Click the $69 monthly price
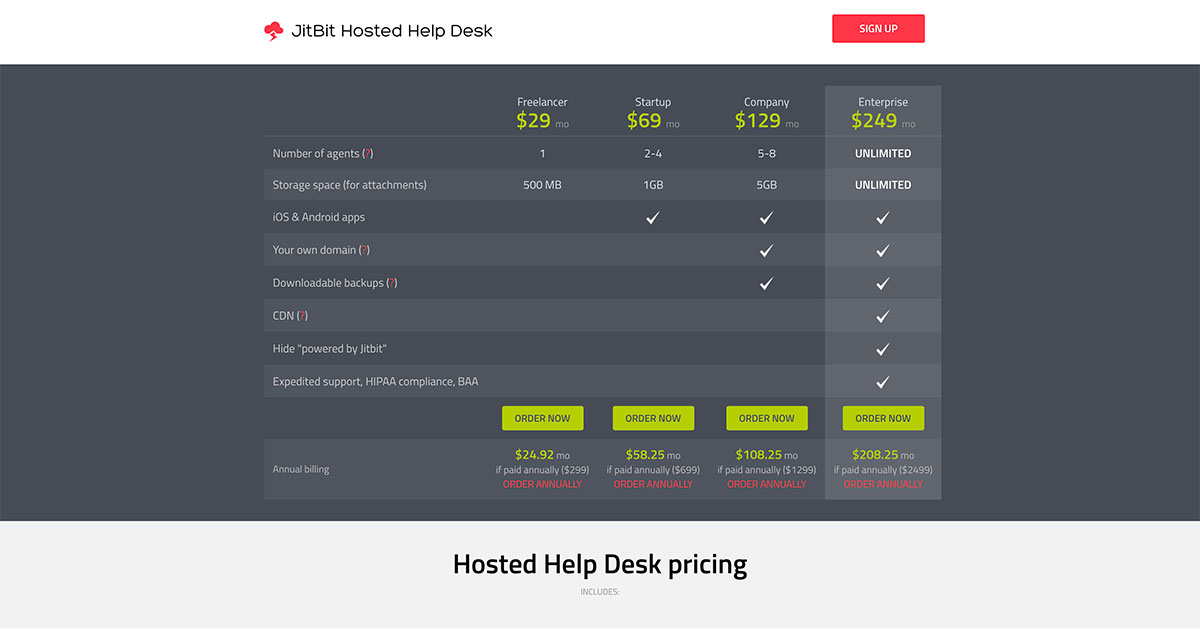This screenshot has height=629, width=1200. (x=645, y=121)
